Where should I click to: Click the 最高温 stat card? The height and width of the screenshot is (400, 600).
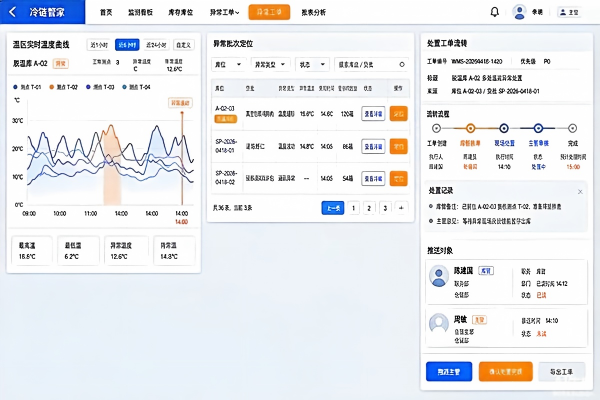pyautogui.click(x=32, y=251)
